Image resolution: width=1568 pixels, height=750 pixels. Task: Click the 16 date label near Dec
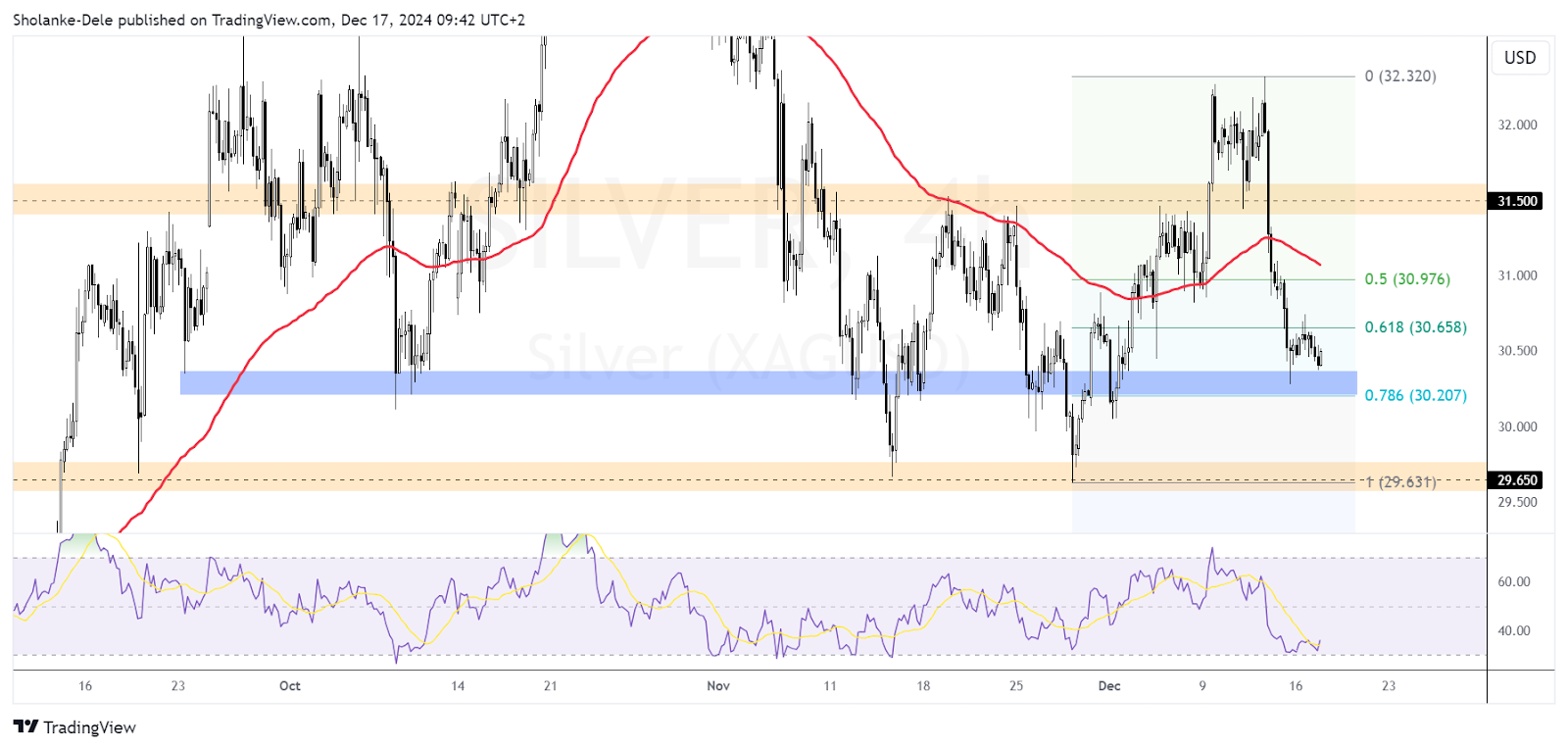tap(1296, 686)
